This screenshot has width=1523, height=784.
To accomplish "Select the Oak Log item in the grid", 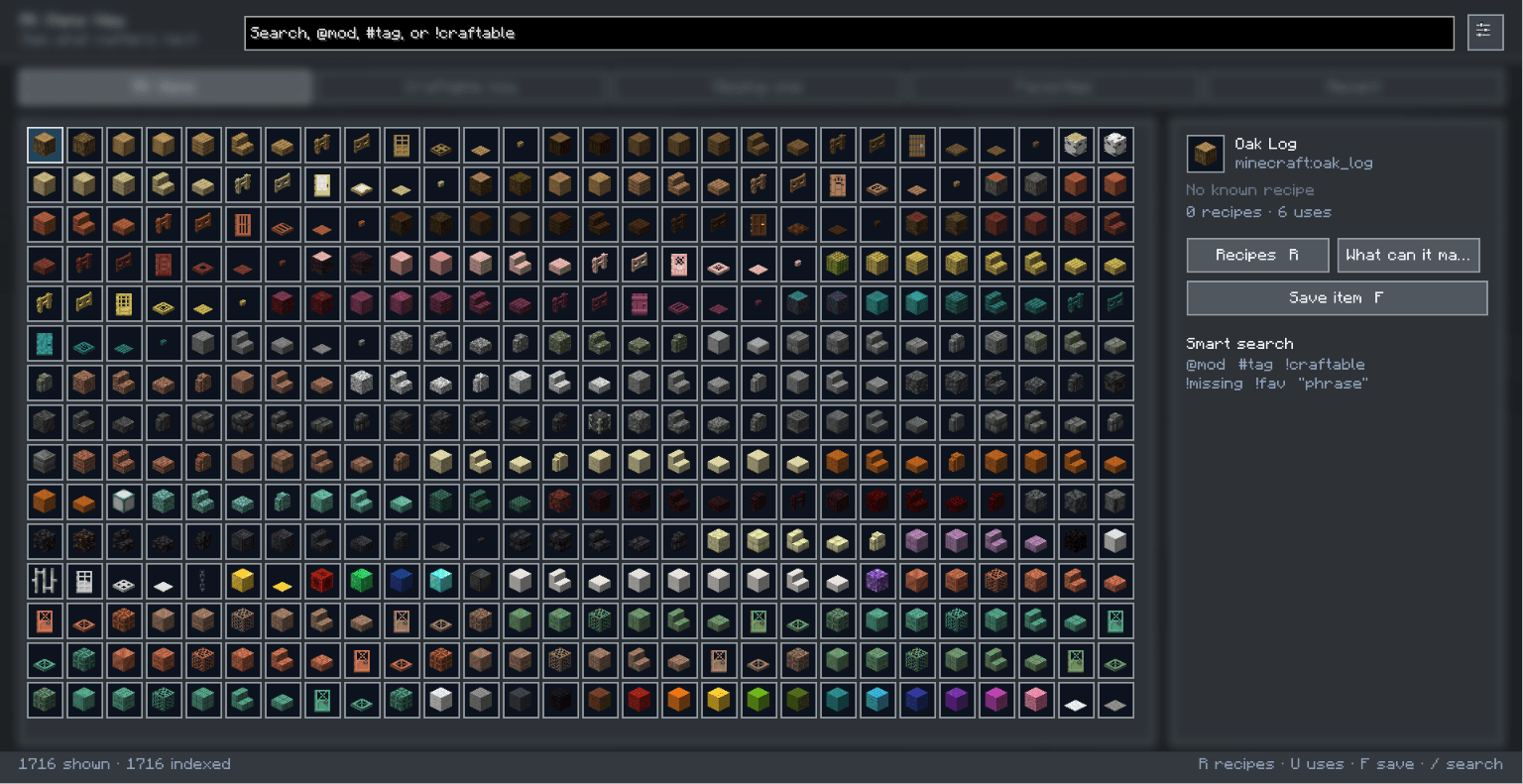I will pos(45,145).
